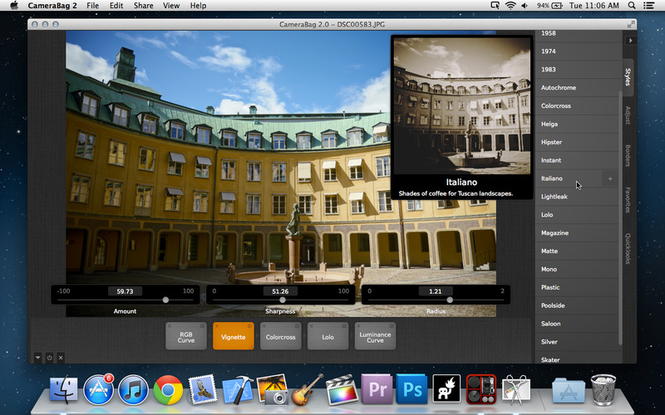Click the Amount value field 59.73
665x415 pixels.
(x=125, y=291)
